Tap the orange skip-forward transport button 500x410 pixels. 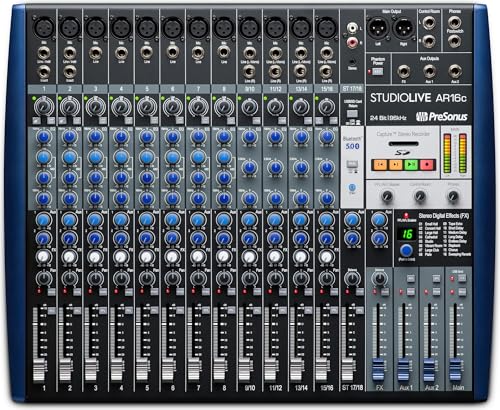[x=395, y=164]
